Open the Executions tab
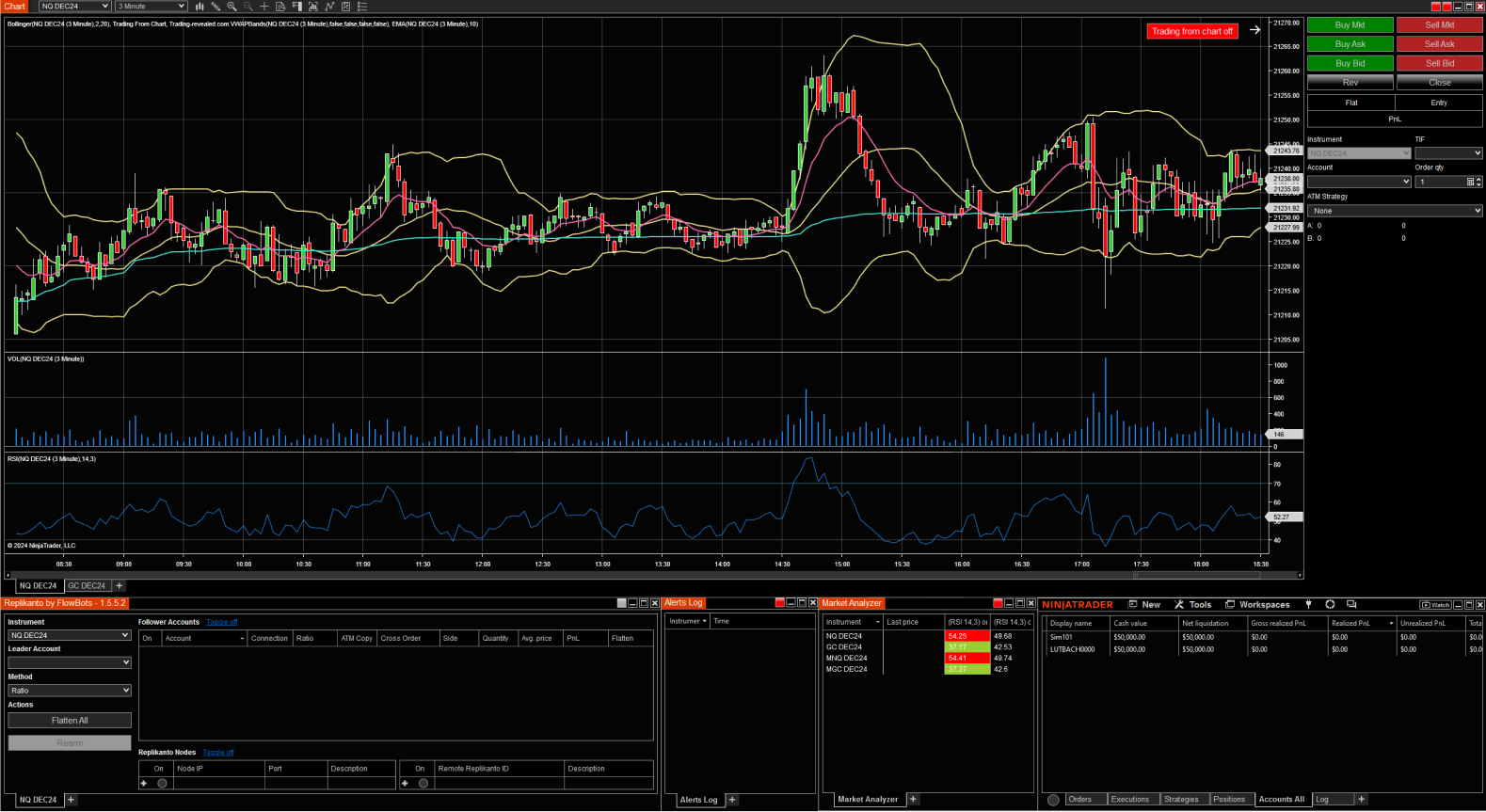Screen dimensions: 1486x812 click(1129, 800)
